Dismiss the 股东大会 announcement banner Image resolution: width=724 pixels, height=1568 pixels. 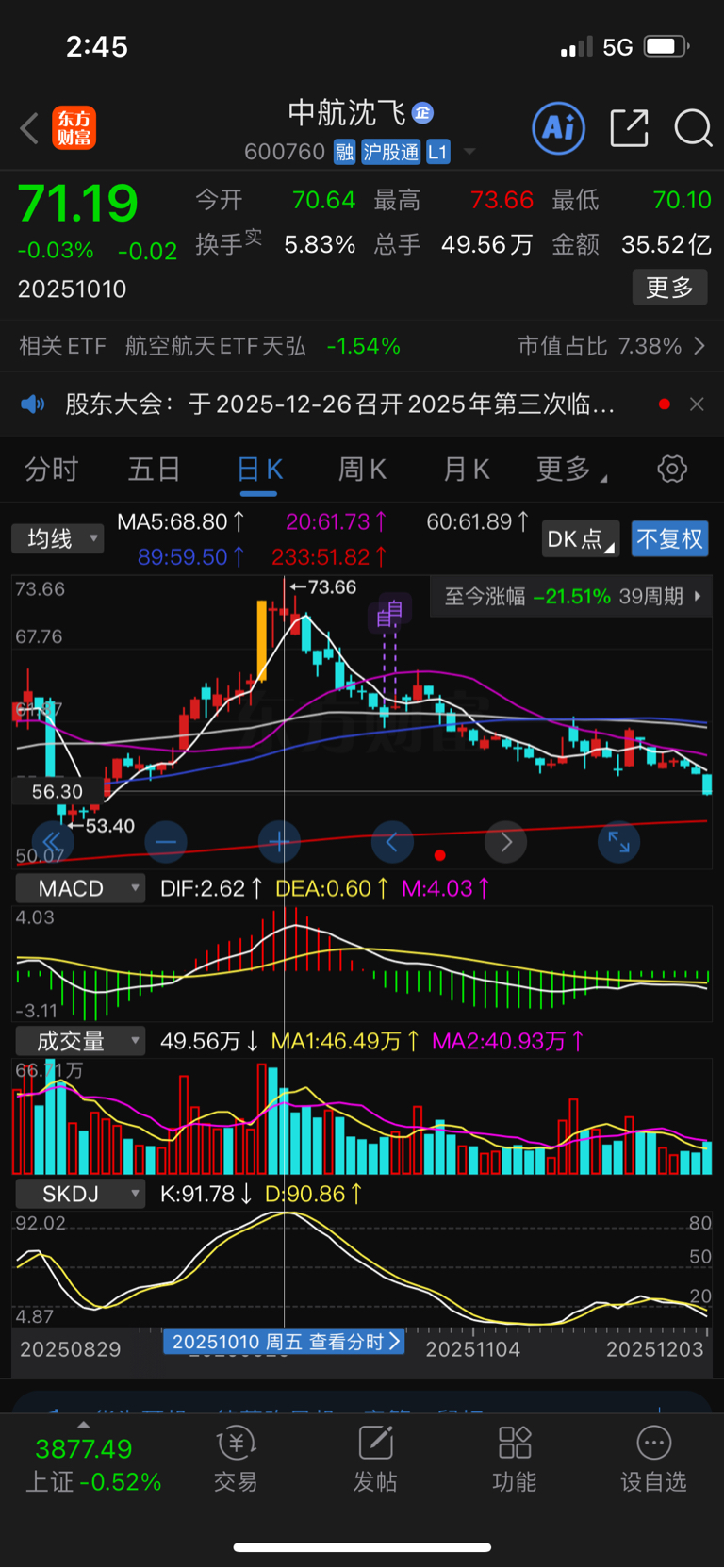[697, 404]
